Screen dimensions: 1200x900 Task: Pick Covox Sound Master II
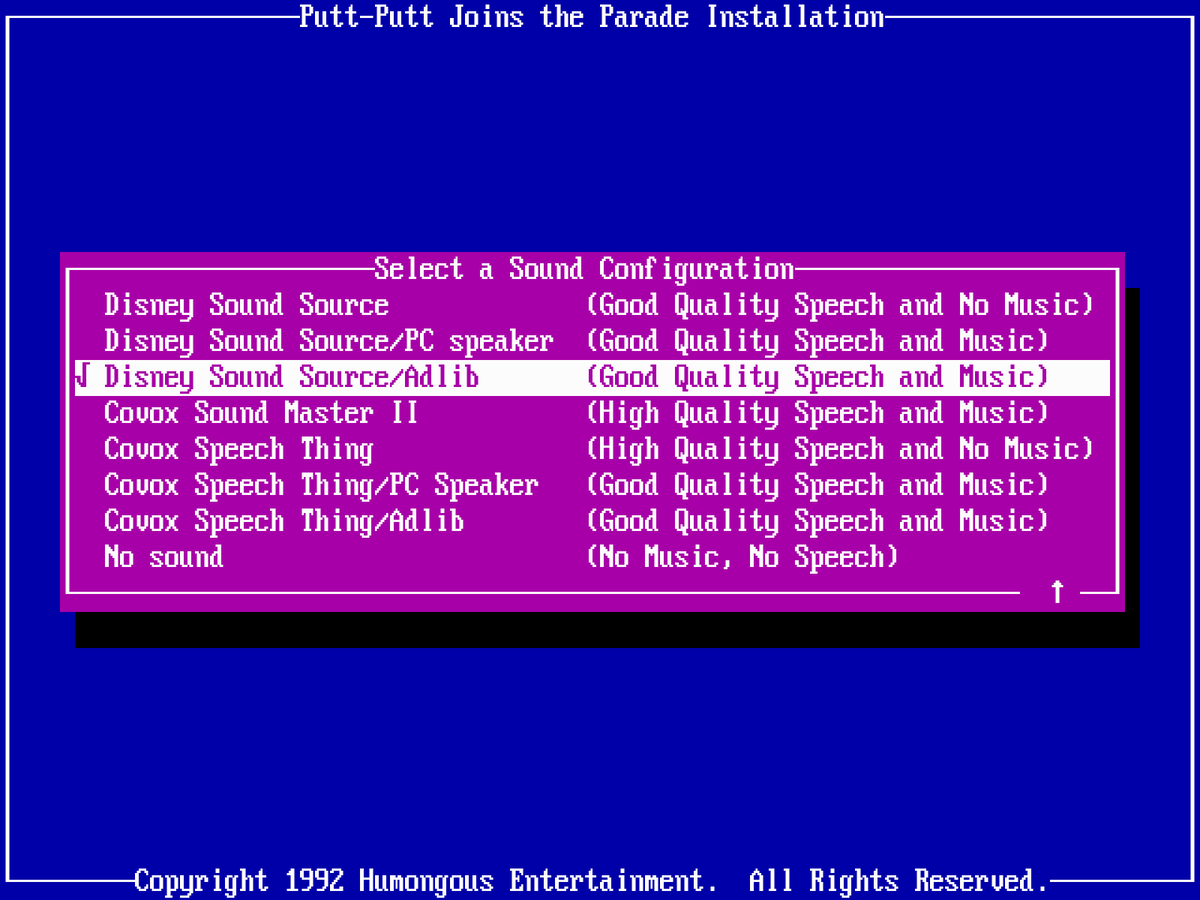pos(592,414)
